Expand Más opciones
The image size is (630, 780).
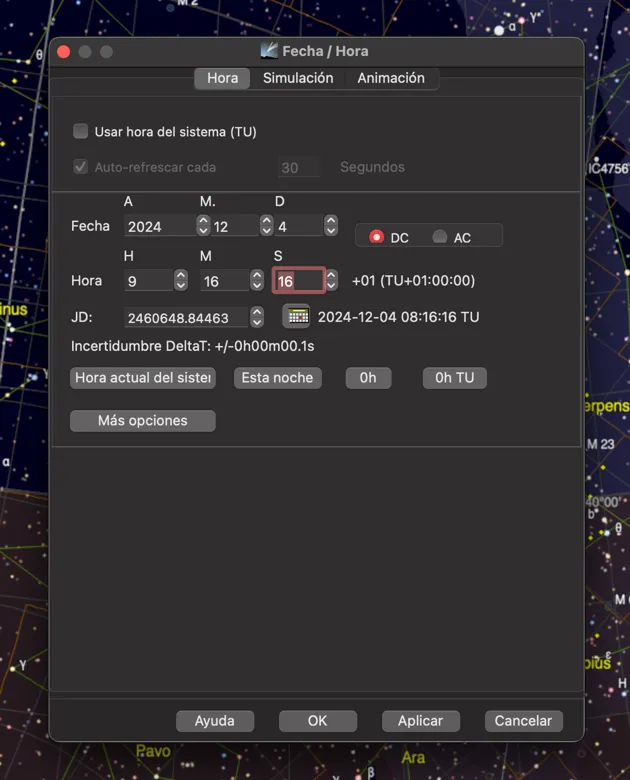pos(143,421)
